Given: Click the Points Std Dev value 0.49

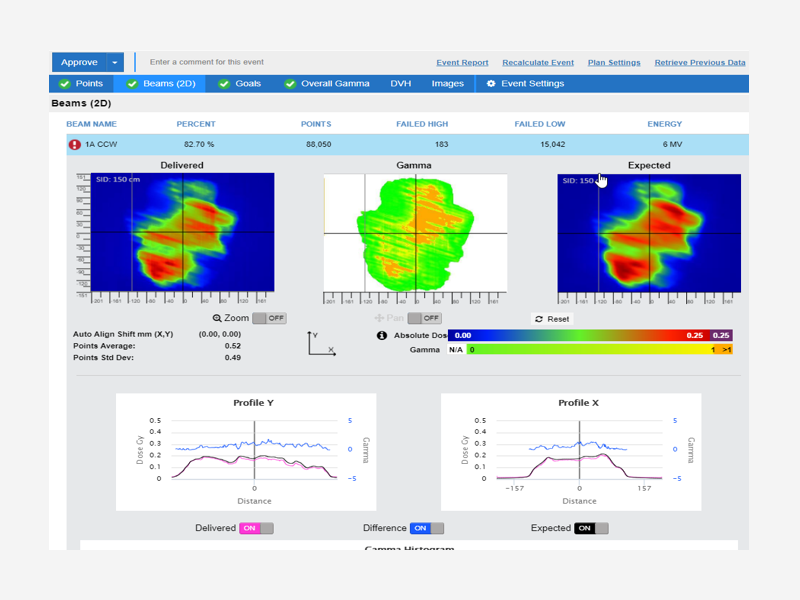Looking at the screenshot, I should tap(233, 358).
